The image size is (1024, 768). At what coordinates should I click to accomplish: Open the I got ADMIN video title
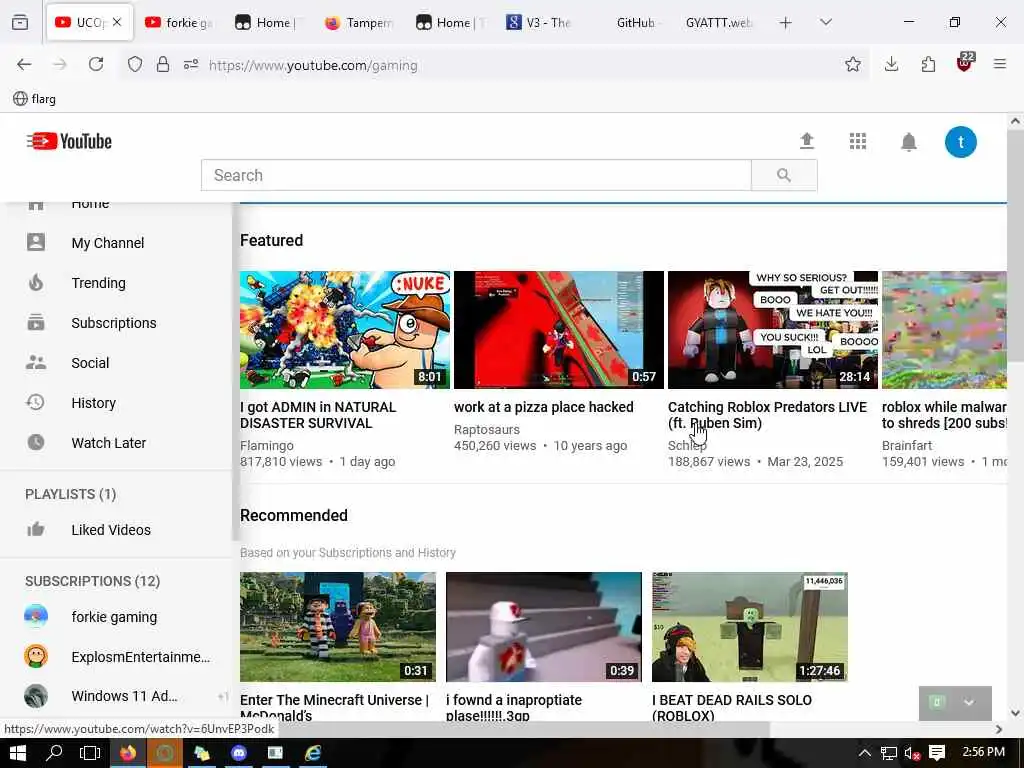pyautogui.click(x=318, y=415)
